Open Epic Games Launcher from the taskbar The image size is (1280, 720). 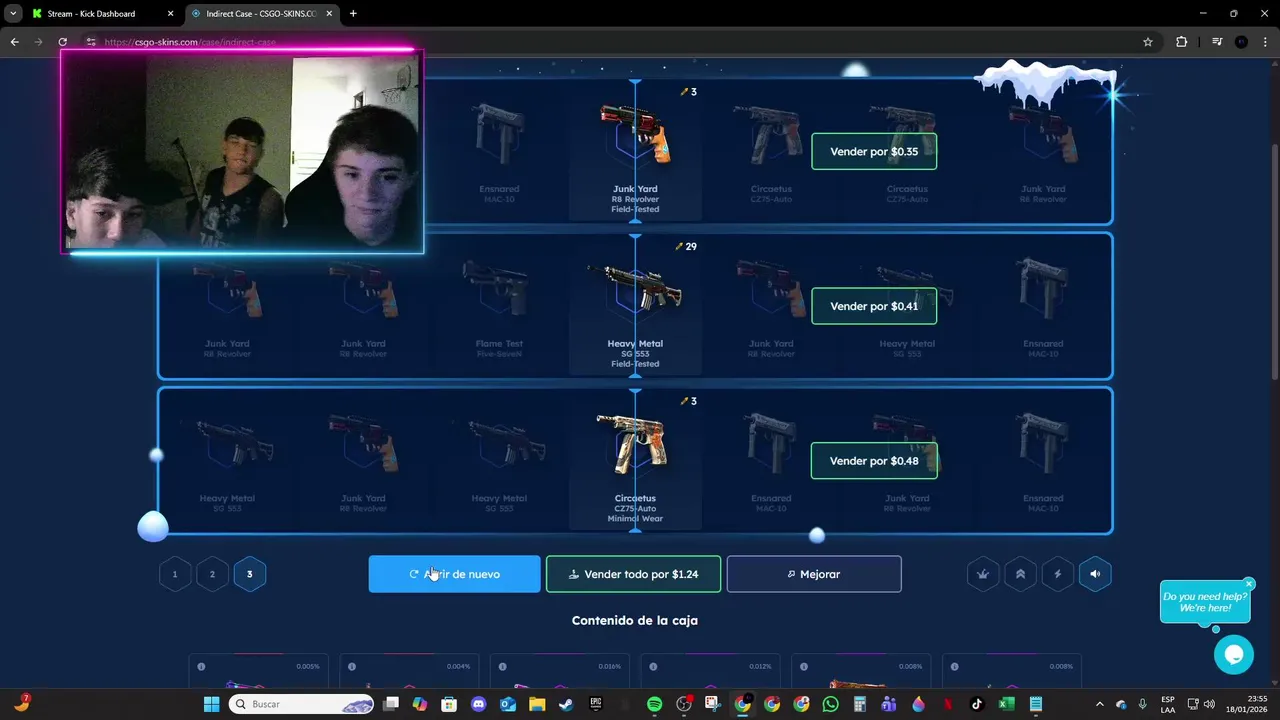(596, 704)
